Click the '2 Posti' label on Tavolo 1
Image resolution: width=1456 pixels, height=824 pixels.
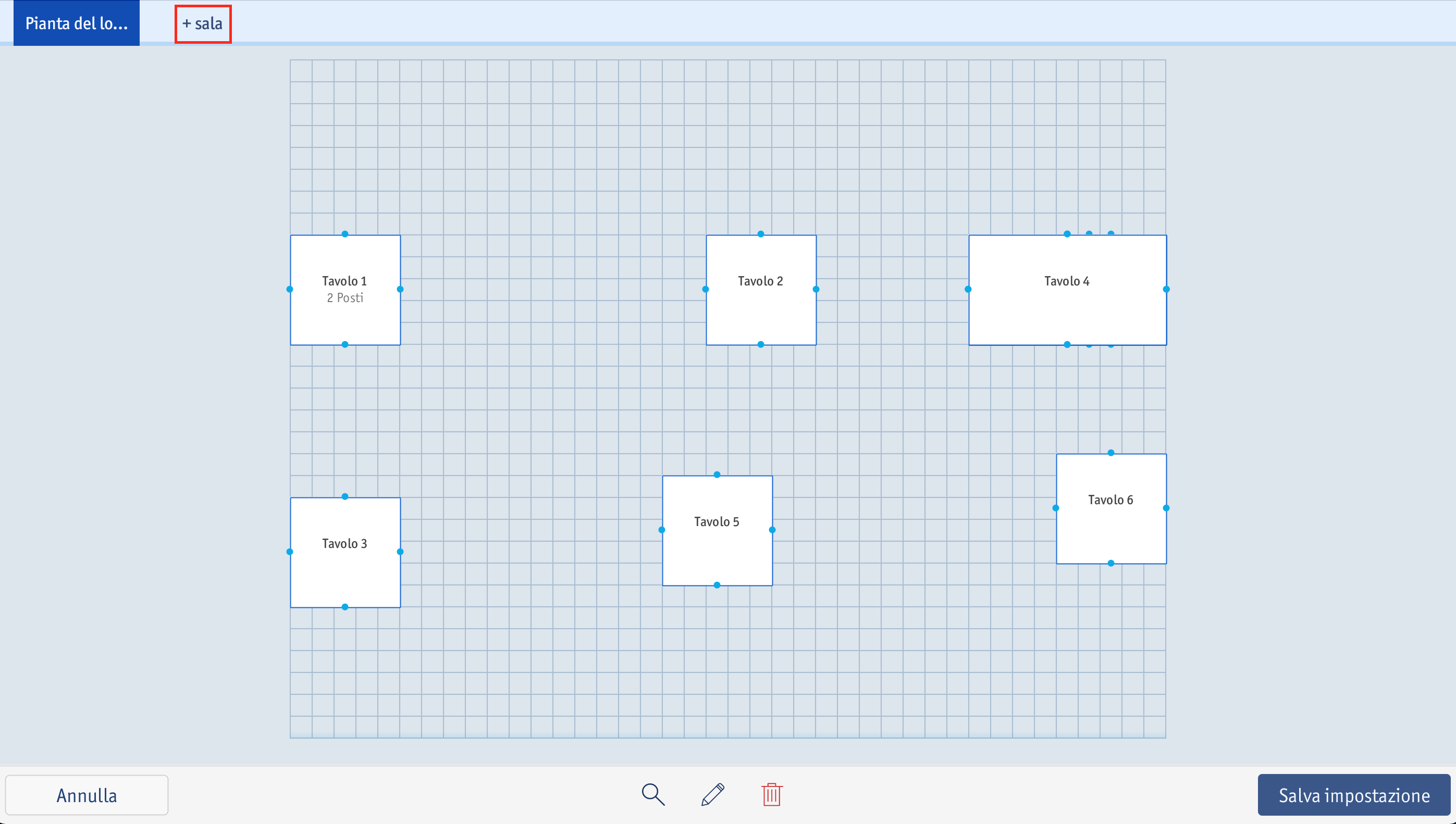click(x=345, y=298)
